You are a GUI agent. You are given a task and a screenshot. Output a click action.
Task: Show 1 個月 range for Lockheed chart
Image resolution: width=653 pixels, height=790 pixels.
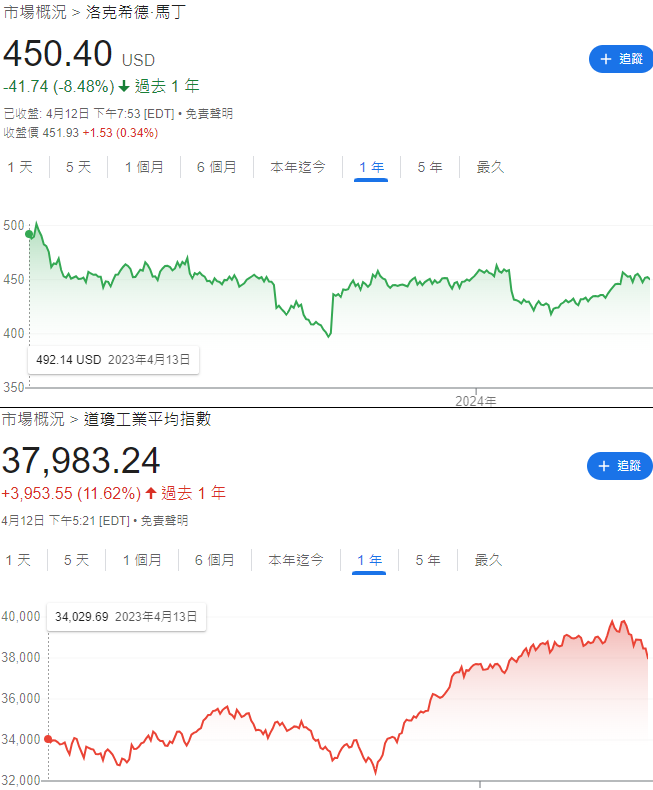click(x=144, y=167)
